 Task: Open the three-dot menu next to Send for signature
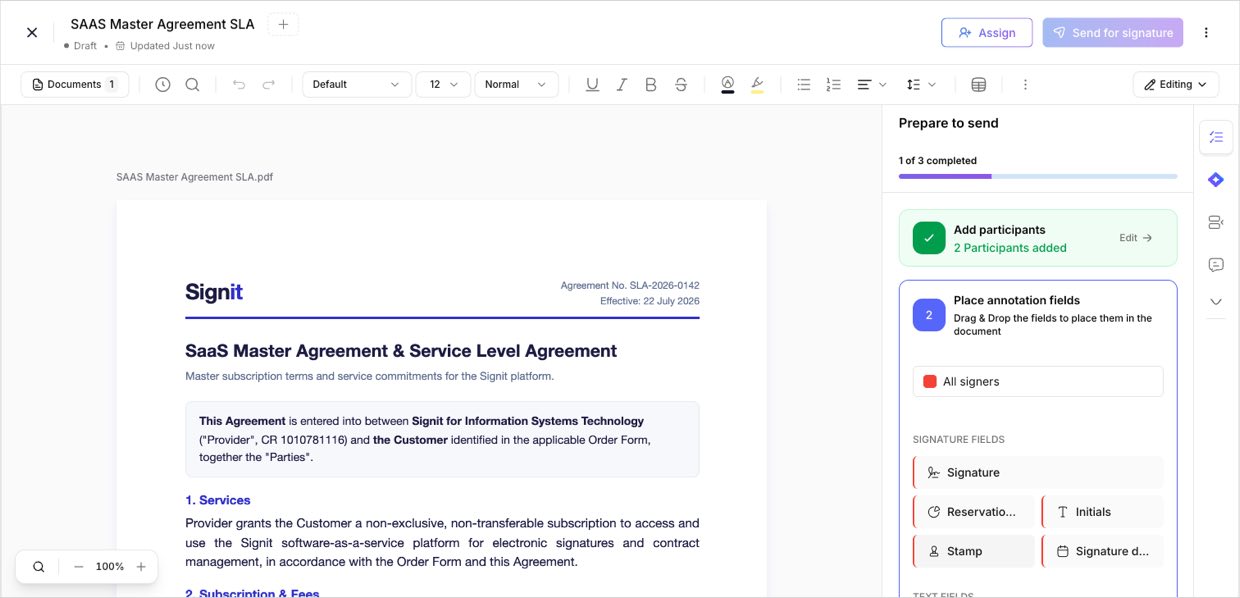(x=1206, y=32)
